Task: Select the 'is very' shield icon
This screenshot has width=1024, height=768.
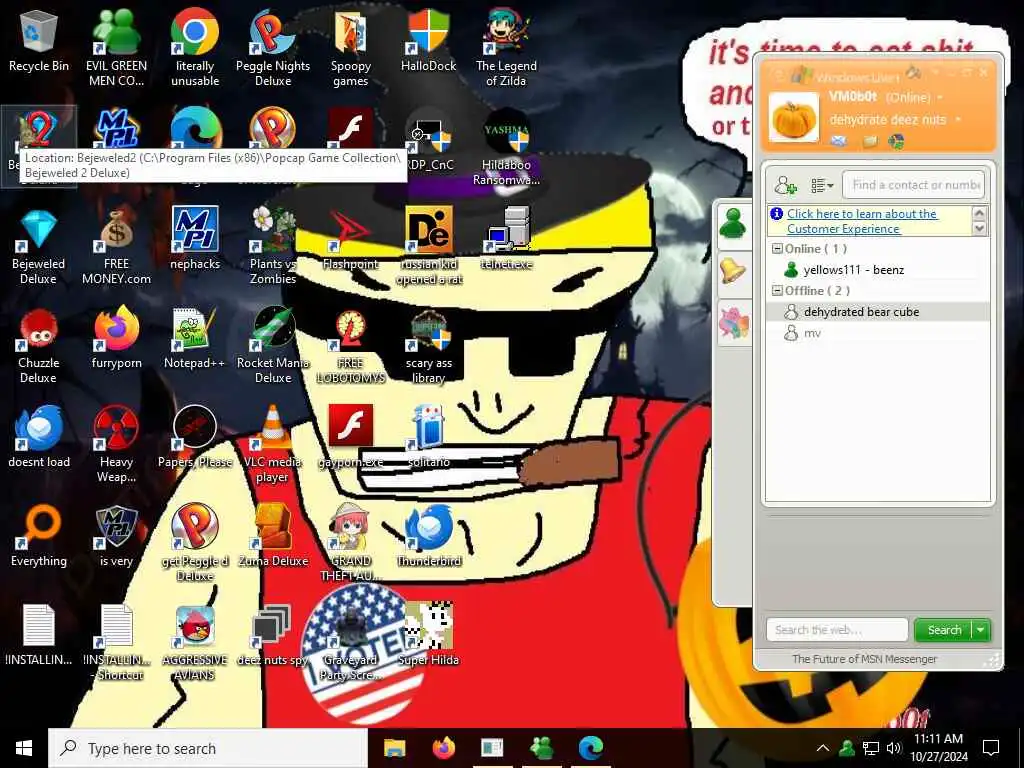Action: (116, 537)
